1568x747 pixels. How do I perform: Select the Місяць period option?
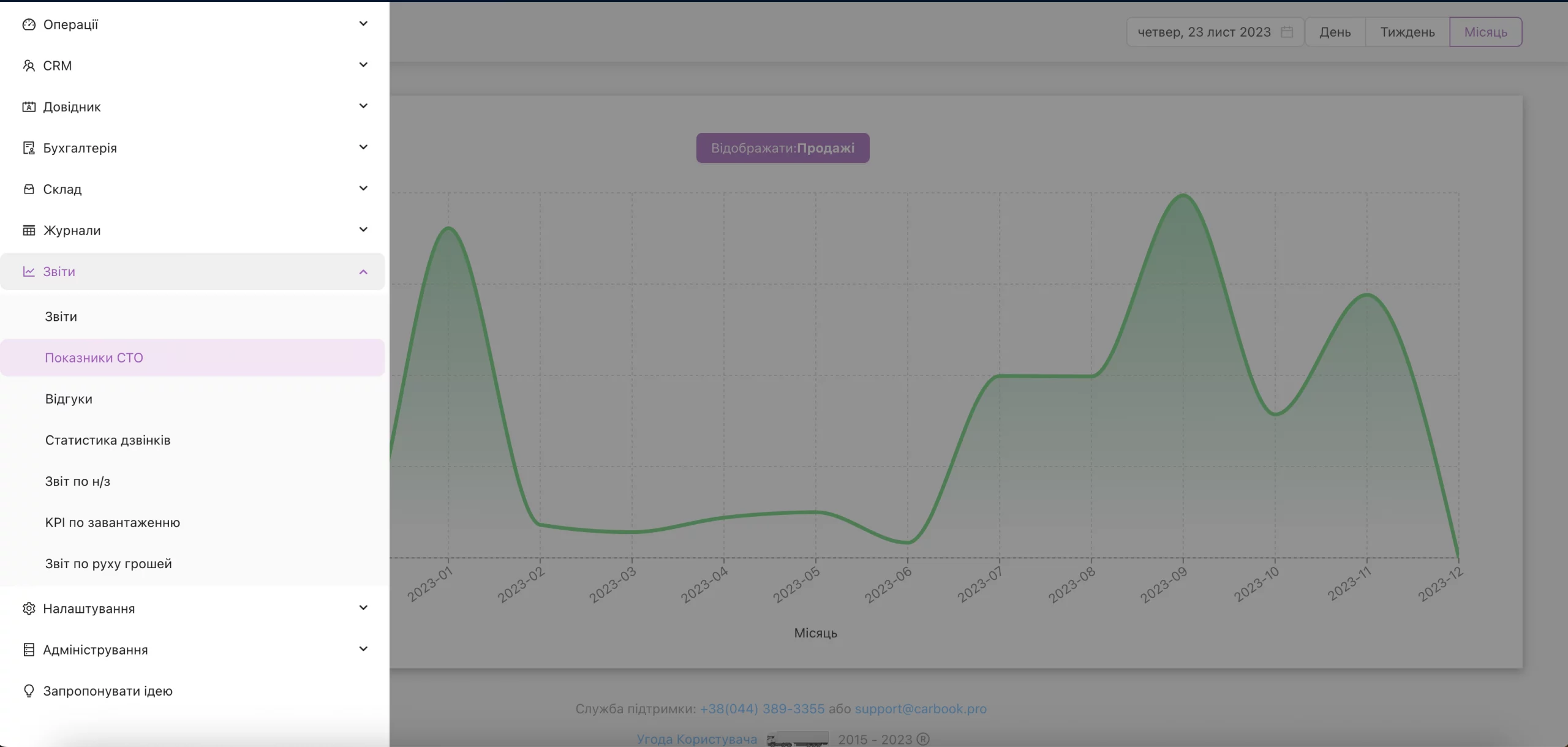pyautogui.click(x=1486, y=32)
